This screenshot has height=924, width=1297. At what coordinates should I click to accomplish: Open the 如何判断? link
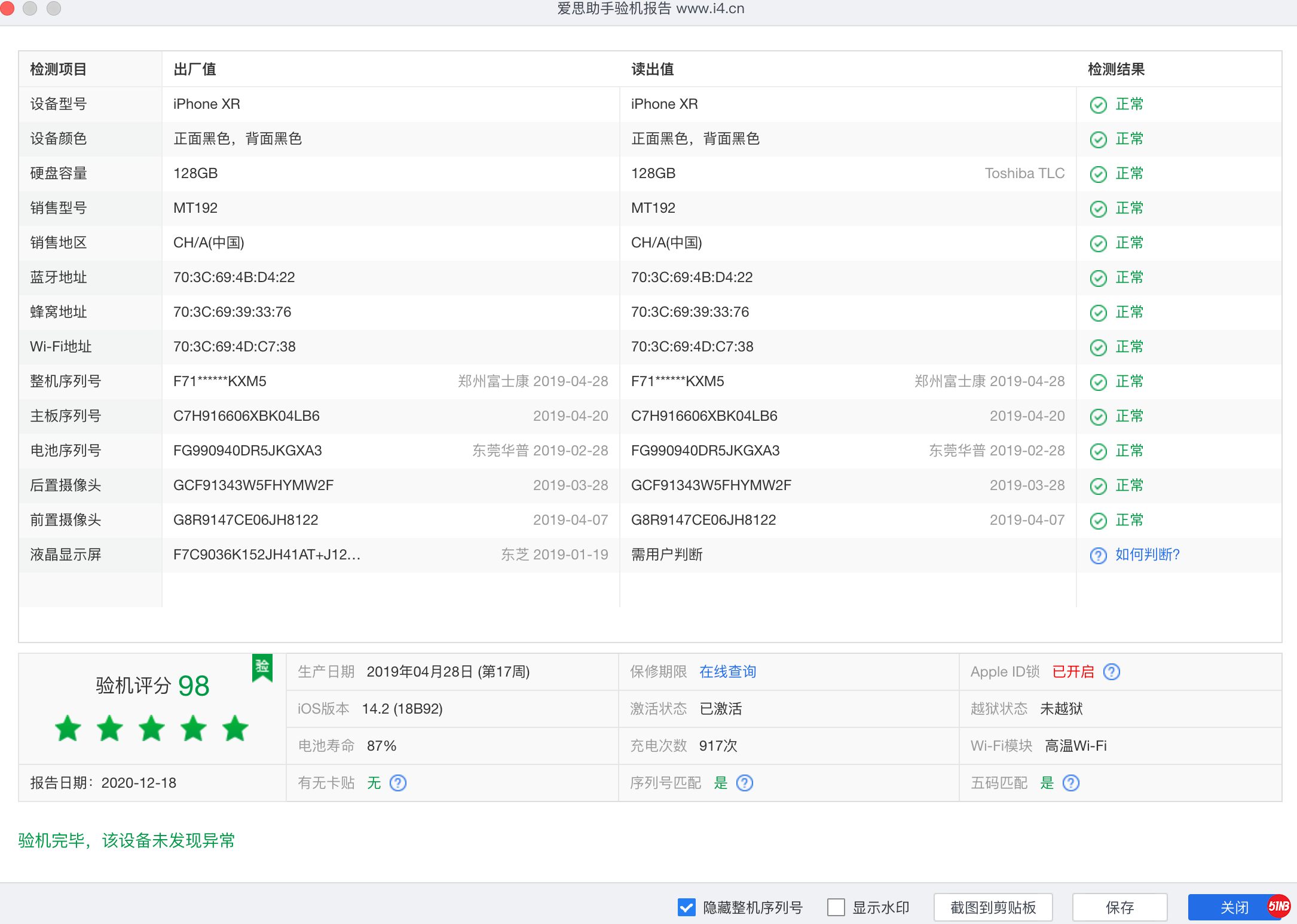[1148, 555]
